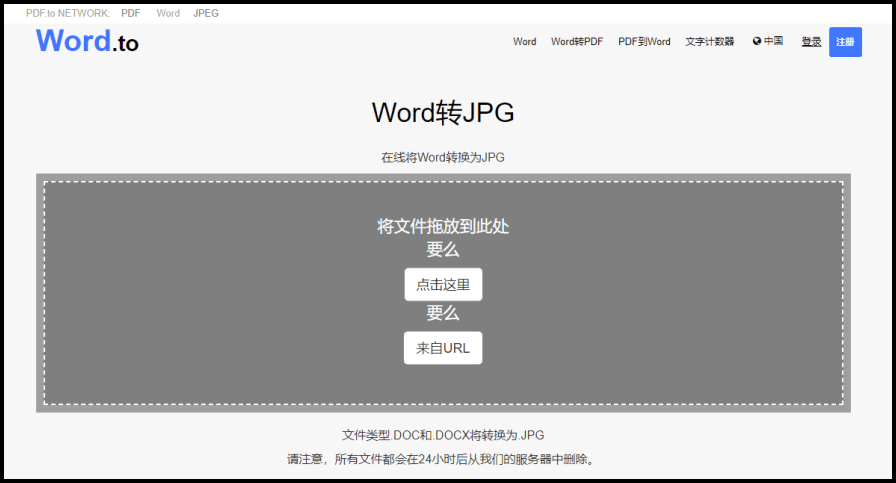Open the PDF link in the network bar
This screenshot has width=896, height=483.
(130, 13)
